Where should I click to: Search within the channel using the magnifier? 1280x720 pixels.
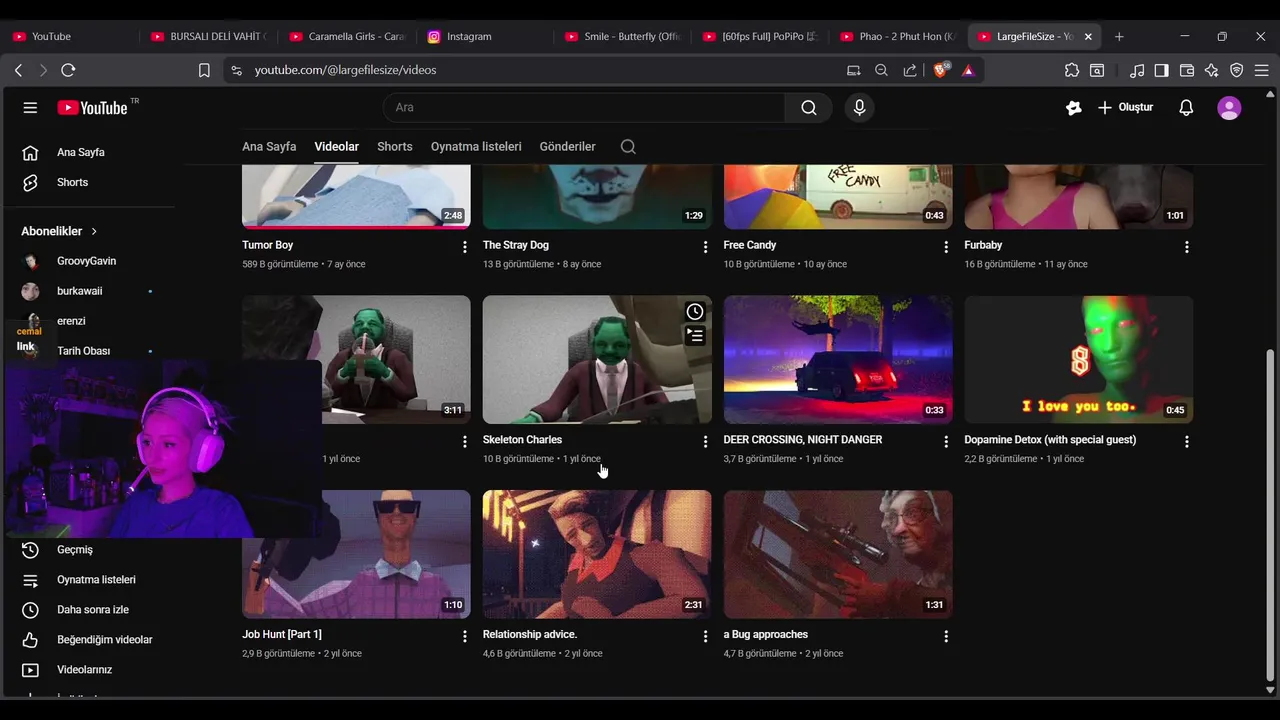[628, 147]
